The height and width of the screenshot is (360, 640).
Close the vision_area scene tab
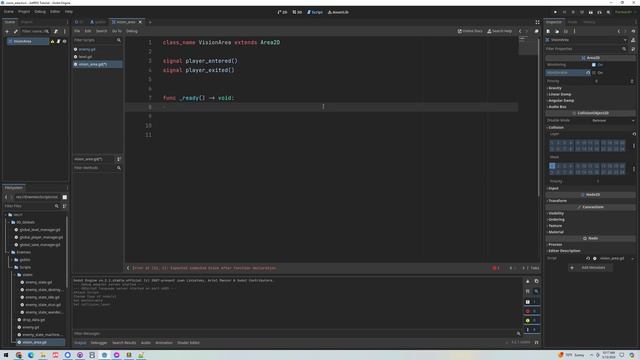(140, 22)
